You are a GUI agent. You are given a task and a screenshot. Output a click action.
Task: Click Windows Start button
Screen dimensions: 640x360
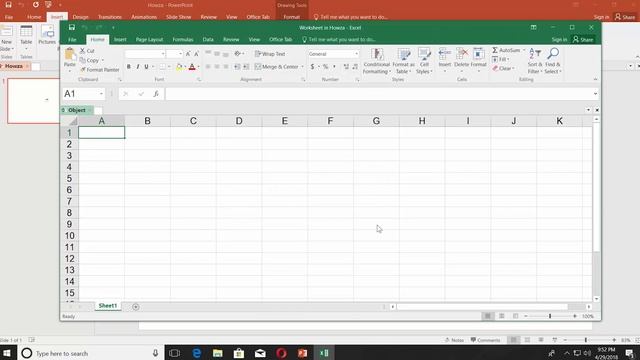point(8,353)
